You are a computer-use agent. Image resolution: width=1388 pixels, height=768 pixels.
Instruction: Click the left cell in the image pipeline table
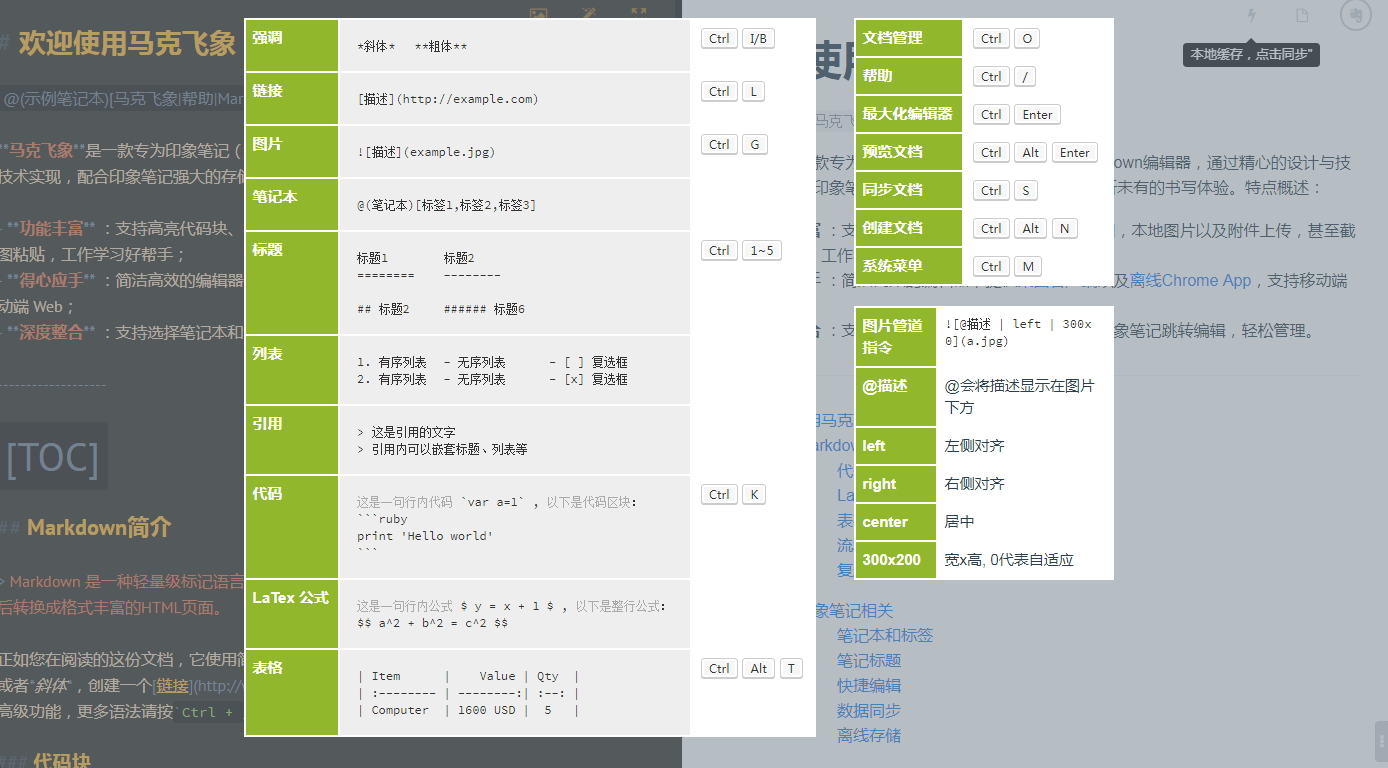click(x=895, y=445)
